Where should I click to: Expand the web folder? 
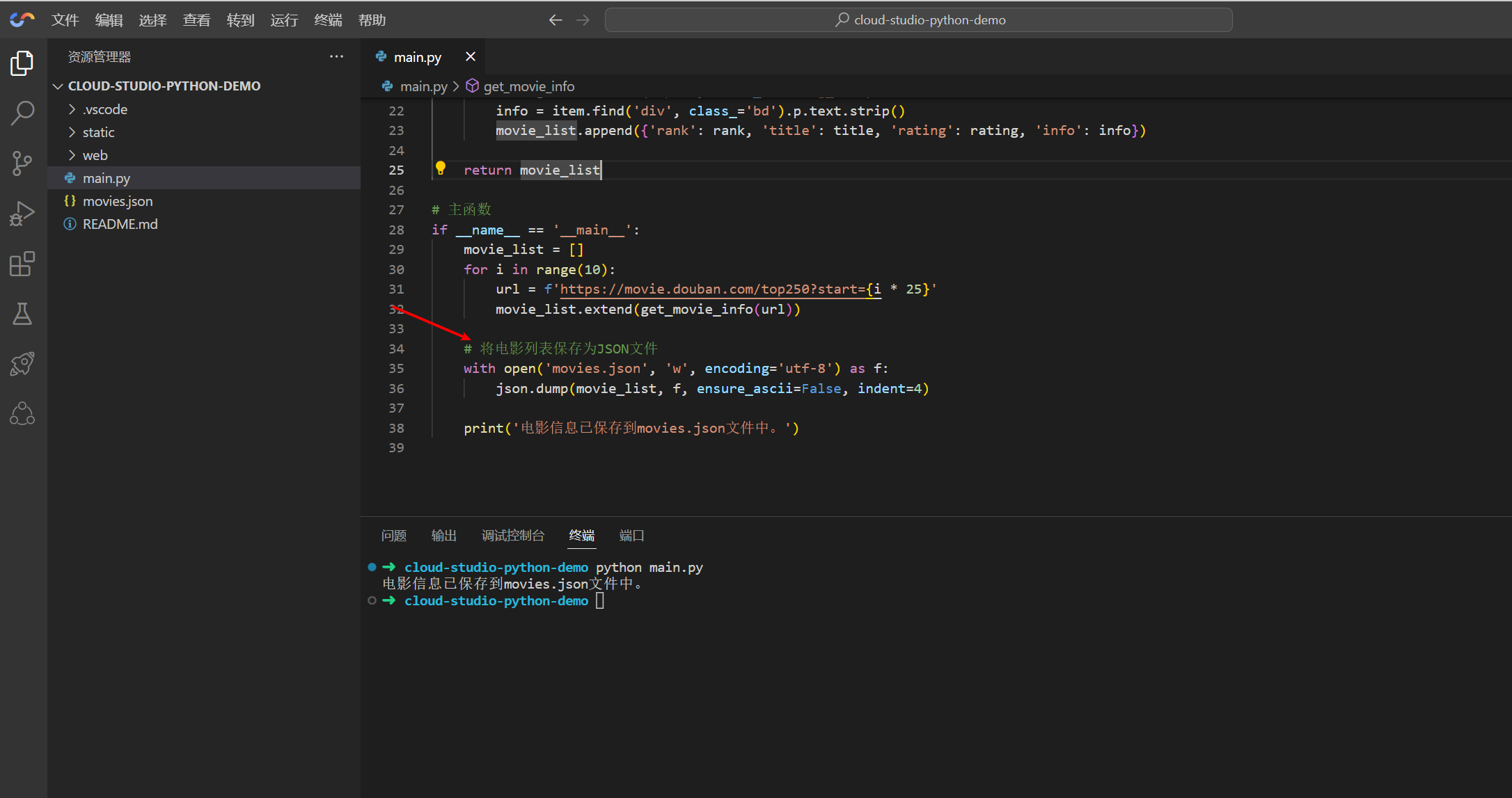pos(95,155)
